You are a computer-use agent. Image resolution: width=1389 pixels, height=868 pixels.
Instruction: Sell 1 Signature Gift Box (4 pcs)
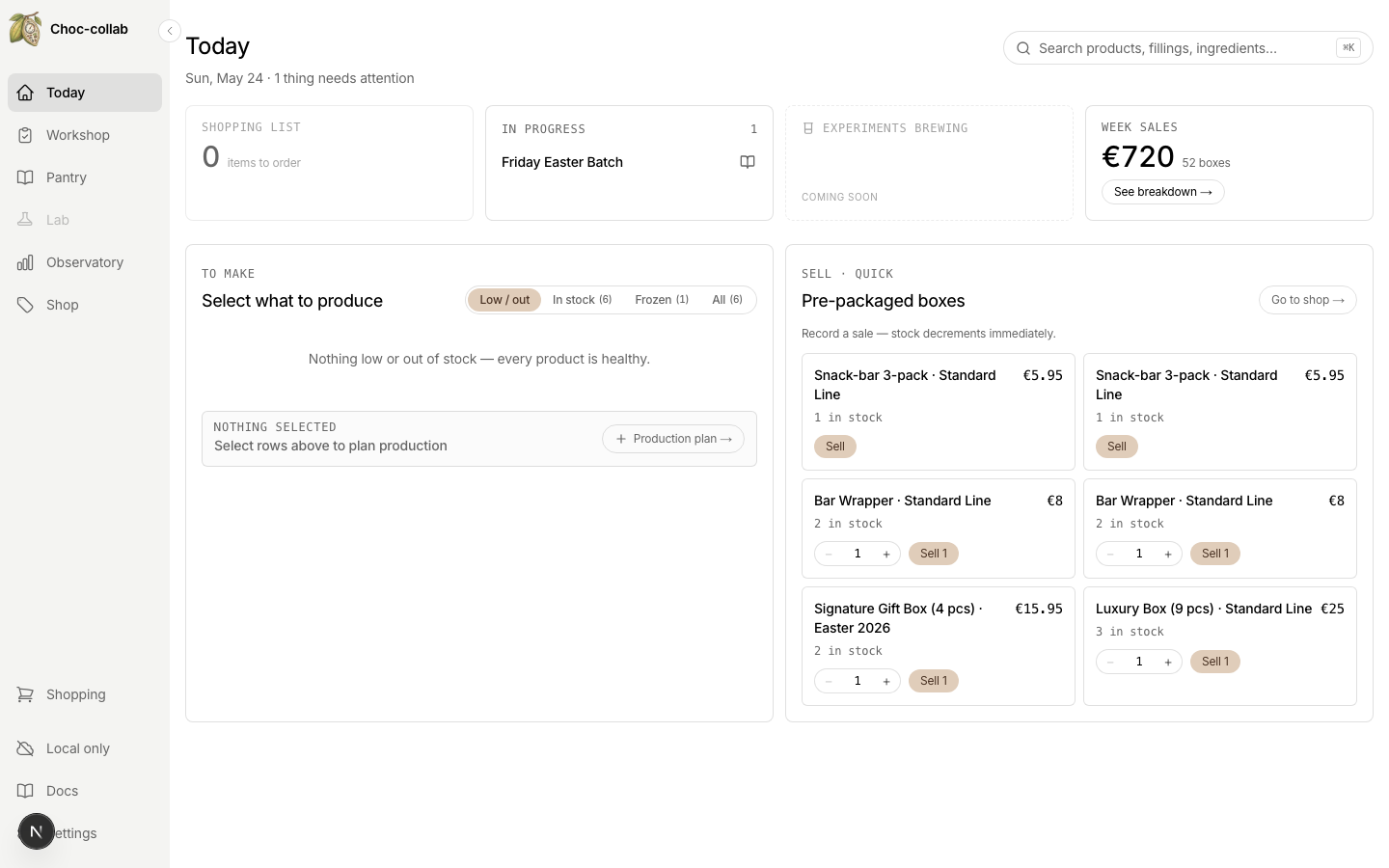pyautogui.click(x=934, y=681)
